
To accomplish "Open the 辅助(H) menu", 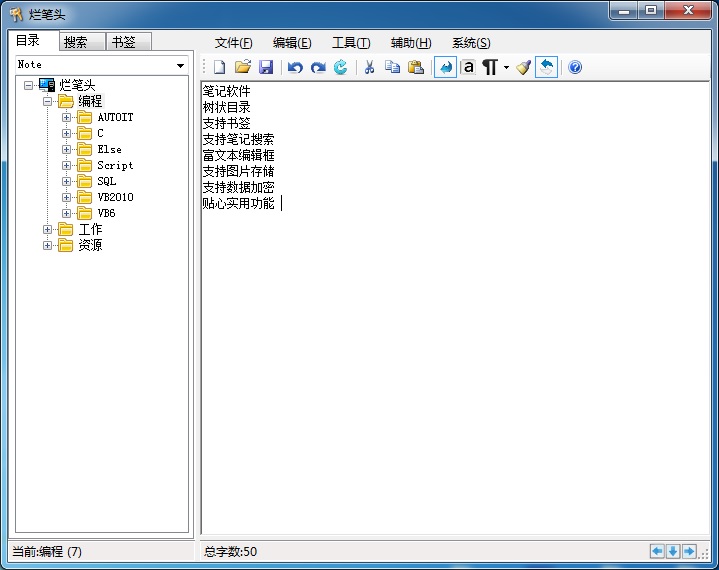I will 411,43.
